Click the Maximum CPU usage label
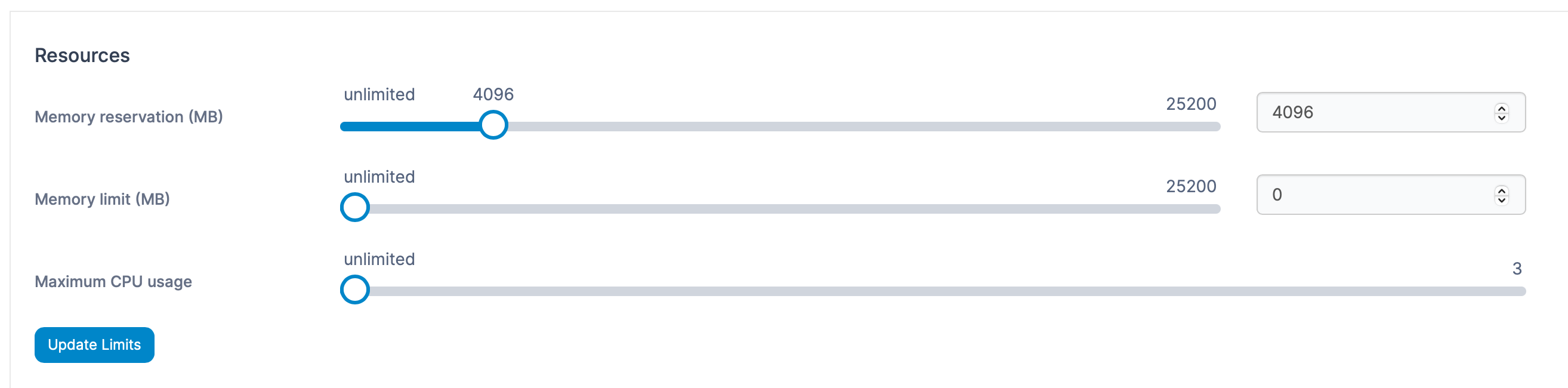Viewport: 1568px width, 388px height. (113, 281)
